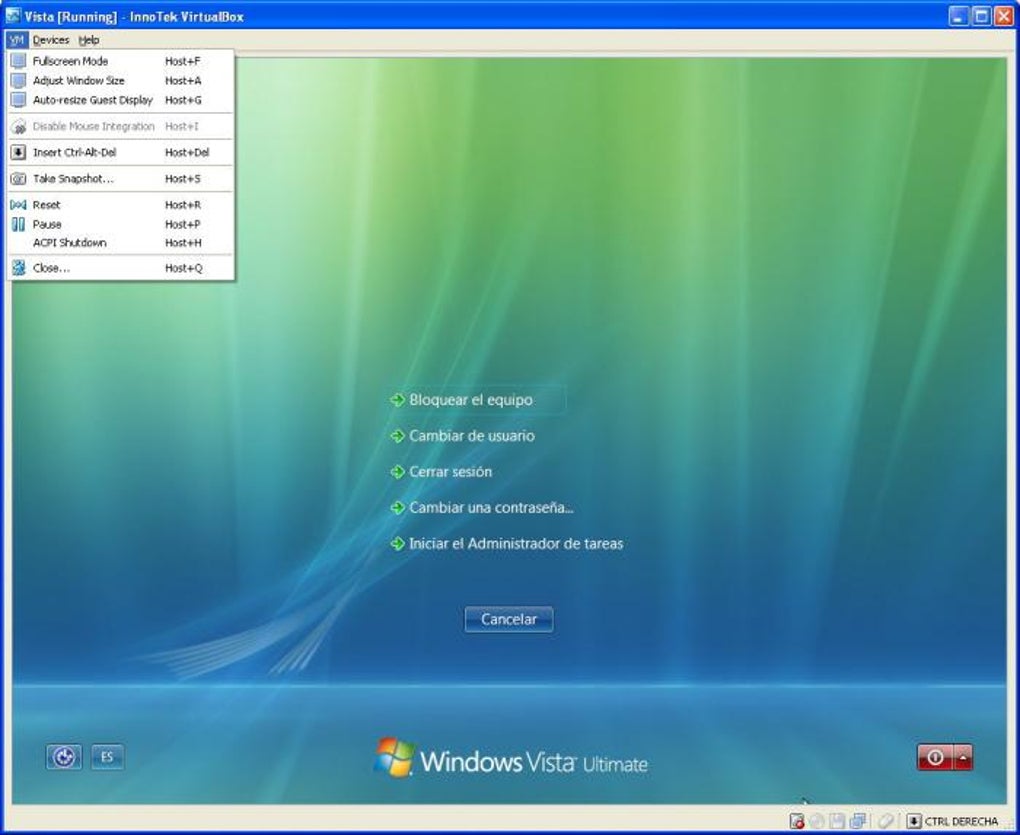The height and width of the screenshot is (835, 1020).
Task: Choose Adjust Window Size menu entry
Action: click(120, 81)
